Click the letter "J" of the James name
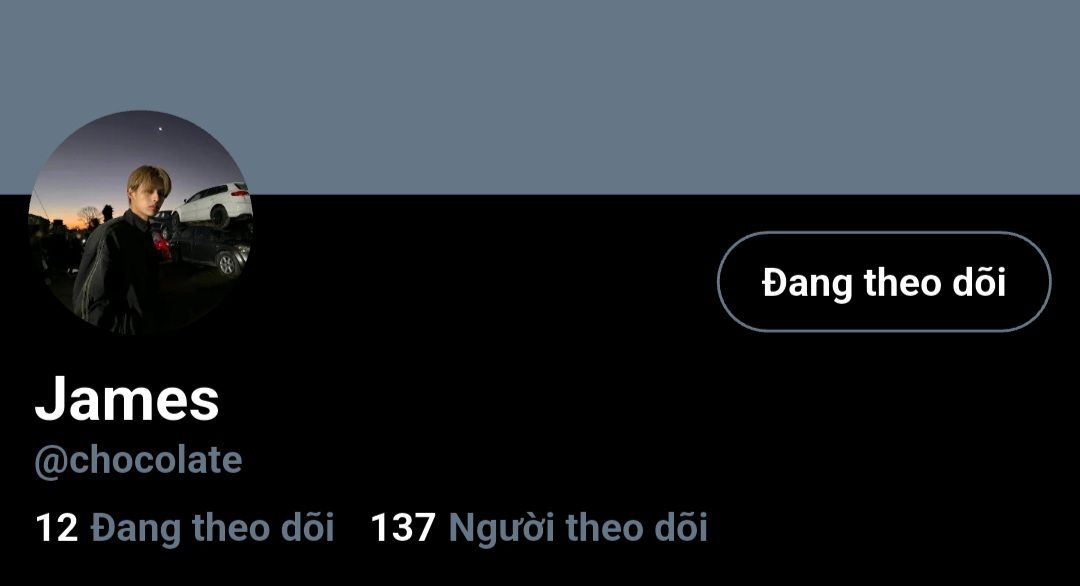 click(x=50, y=399)
